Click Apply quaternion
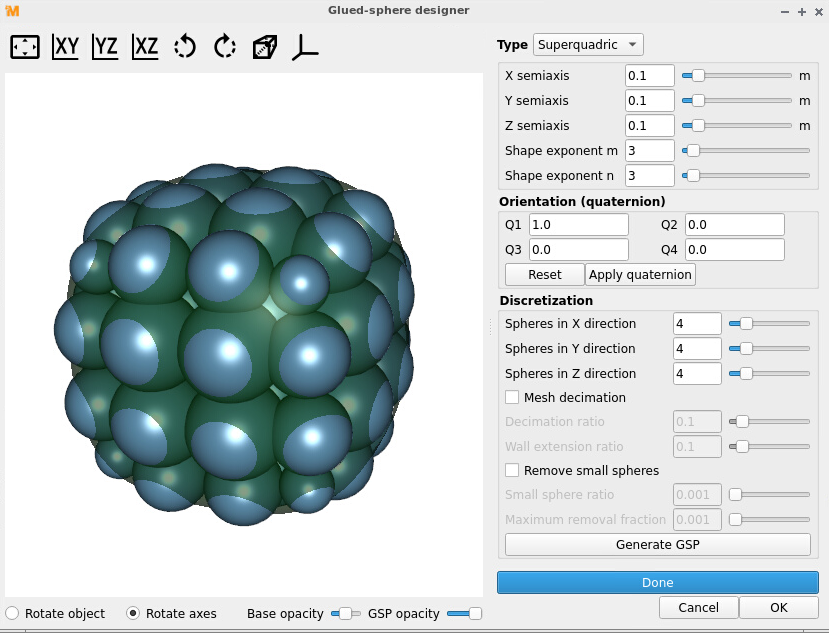 point(640,274)
